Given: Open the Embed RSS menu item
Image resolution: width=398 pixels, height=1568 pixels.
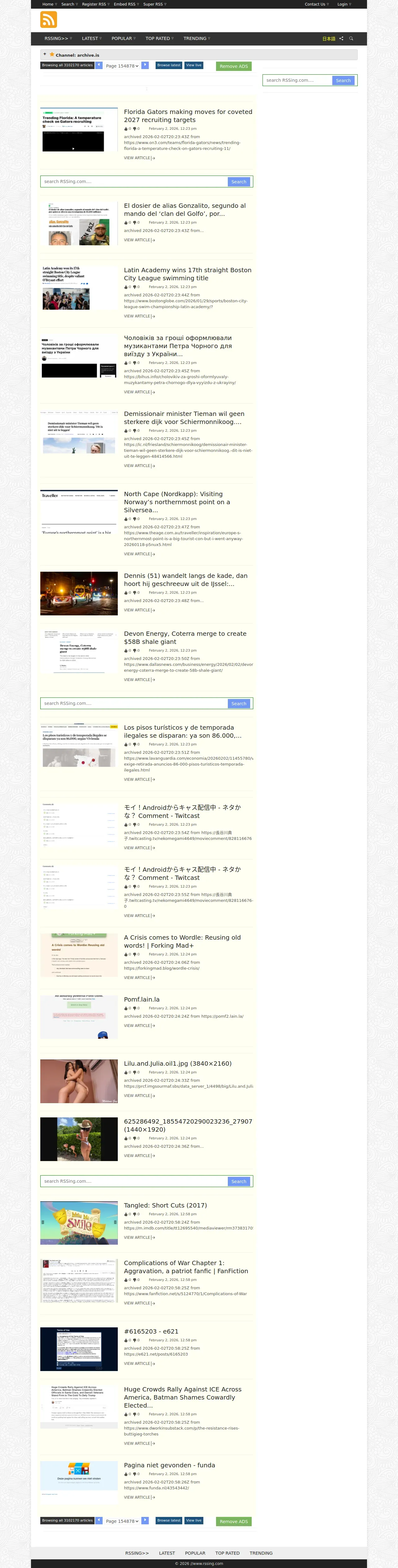Looking at the screenshot, I should coord(126,4).
